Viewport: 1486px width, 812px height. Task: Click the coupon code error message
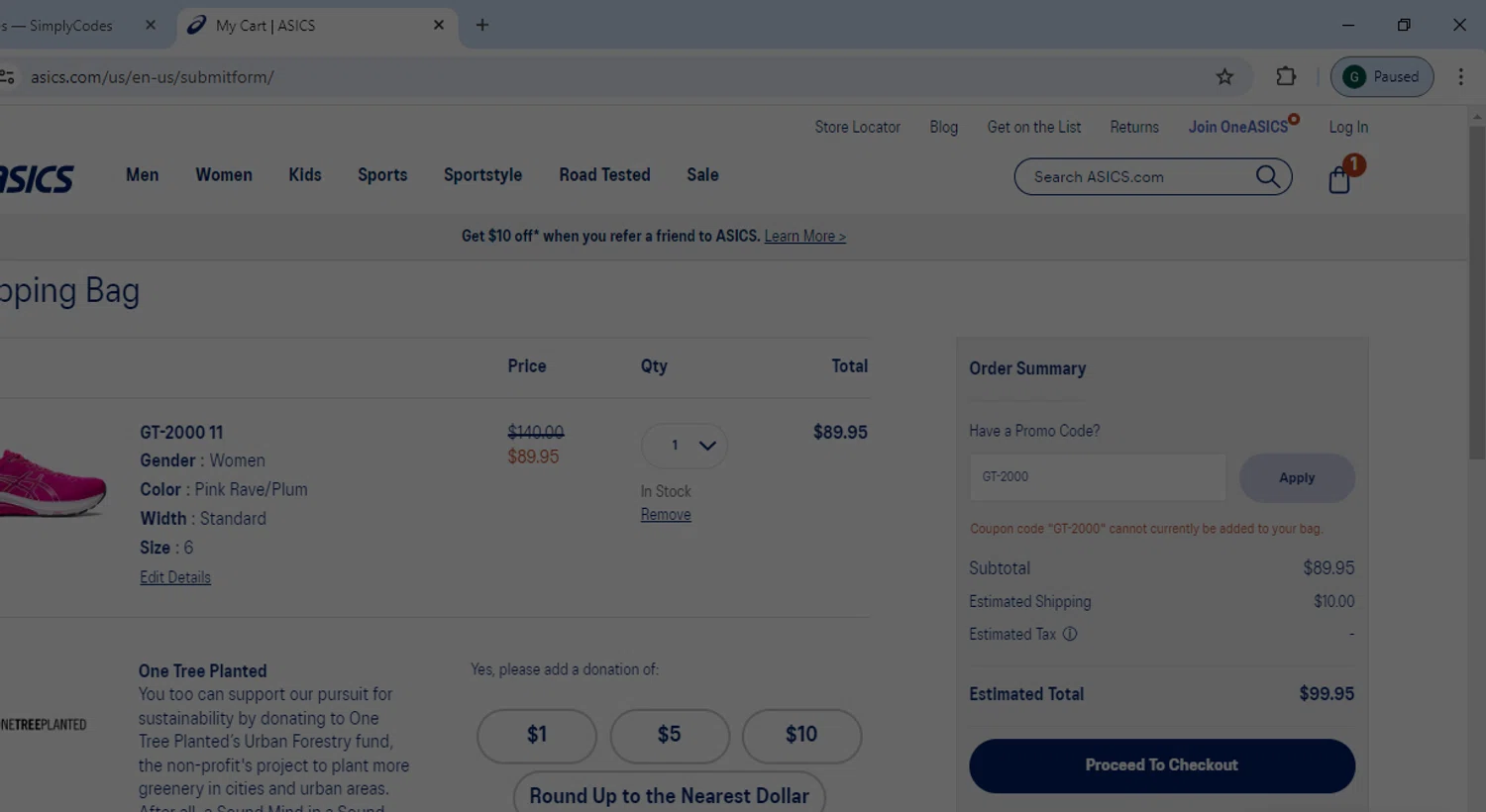click(1146, 529)
